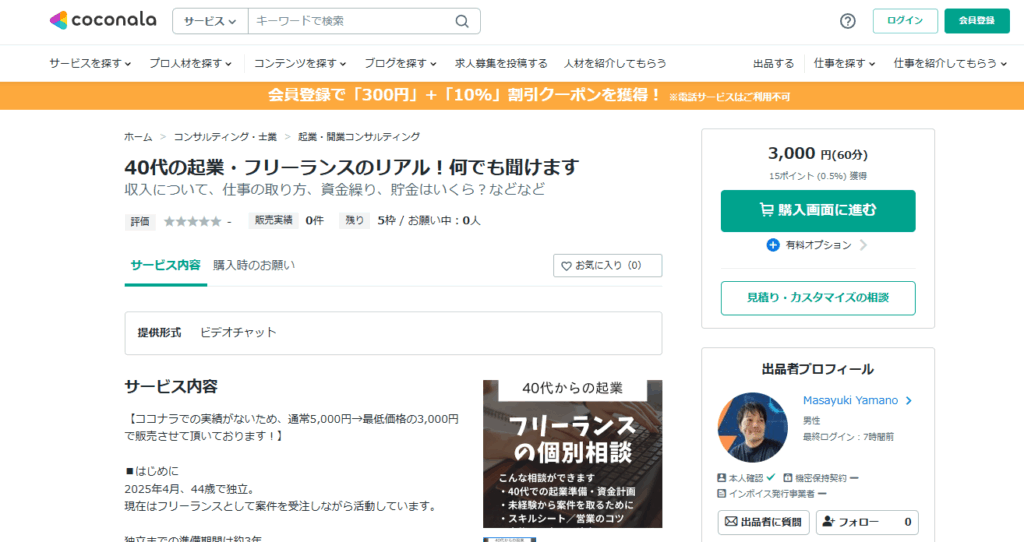Expand the 仕事を探す menu
The width and height of the screenshot is (1024, 542).
pos(844,63)
